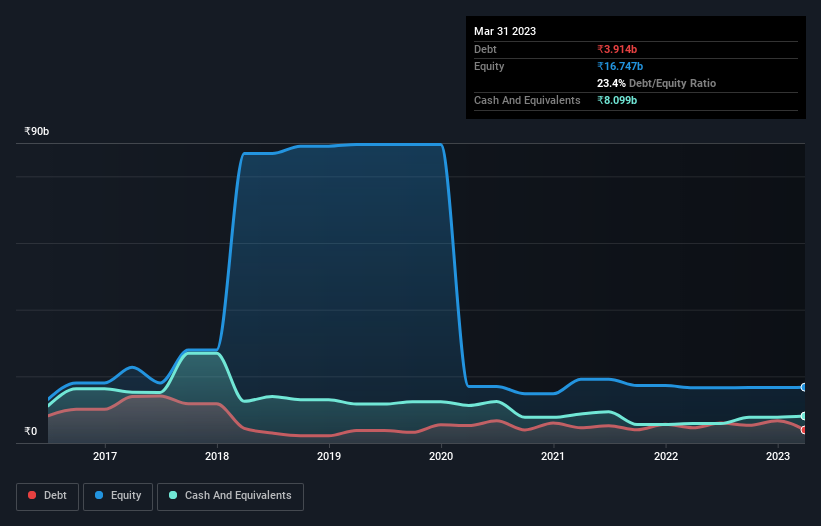Click the Equity label in the tooltip
Viewport: 821px width, 526px height.
click(x=489, y=66)
